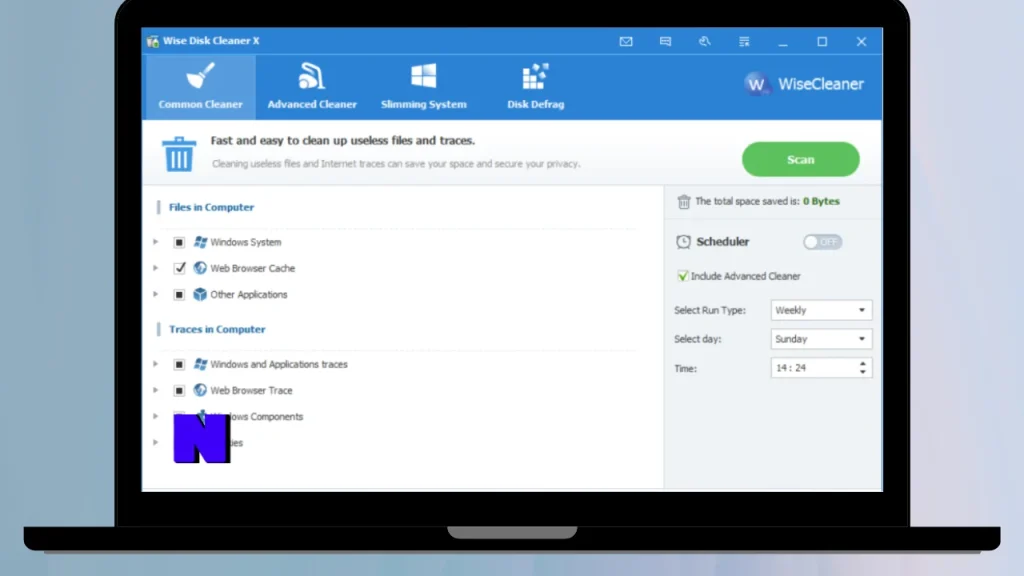Expand the Web Browser Trace node
This screenshot has height=576, width=1024.
click(155, 391)
